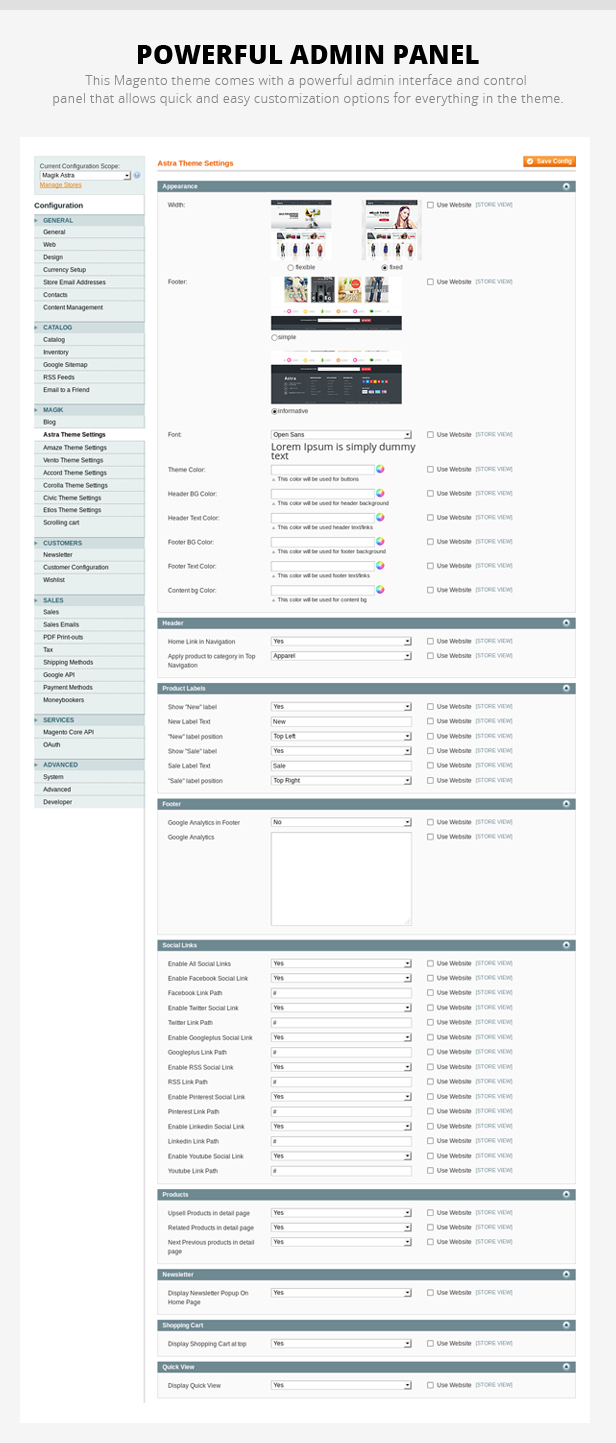Viewport: 616px width, 1443px height.
Task: Click the New Label Text field
Action: coord(341,721)
